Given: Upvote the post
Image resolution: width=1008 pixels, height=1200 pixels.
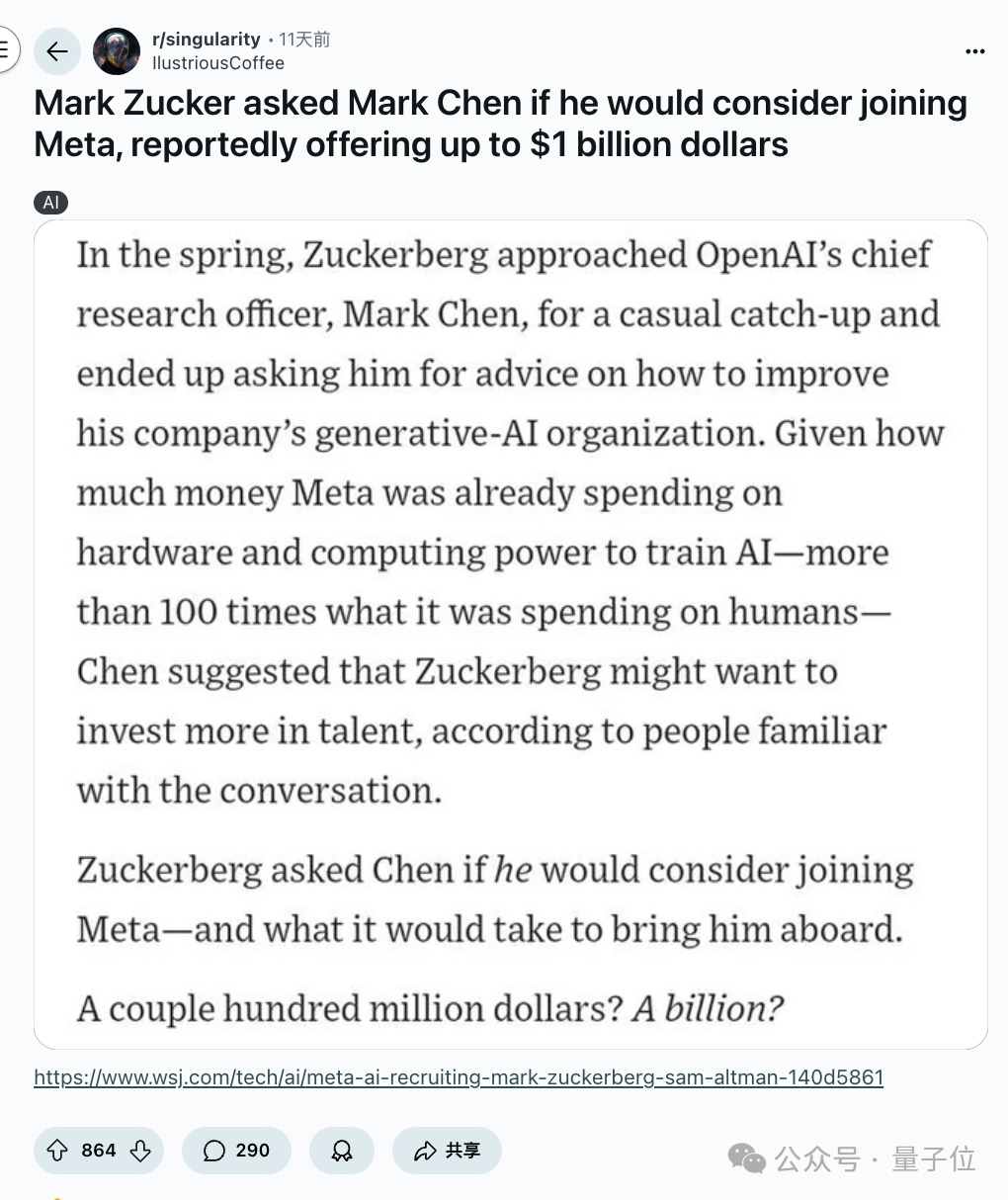Looking at the screenshot, I should pyautogui.click(x=57, y=1151).
